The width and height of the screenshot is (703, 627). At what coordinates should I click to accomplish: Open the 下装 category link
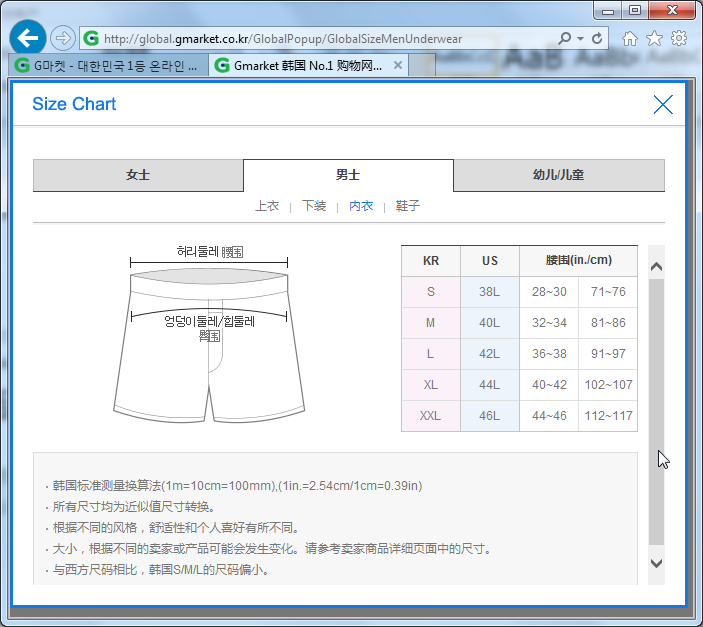click(x=314, y=206)
